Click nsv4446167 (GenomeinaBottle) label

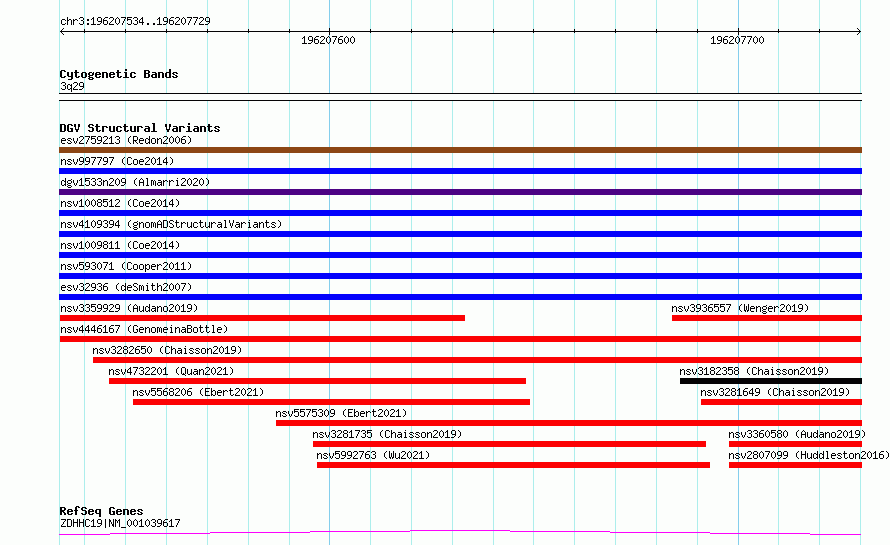tap(144, 329)
